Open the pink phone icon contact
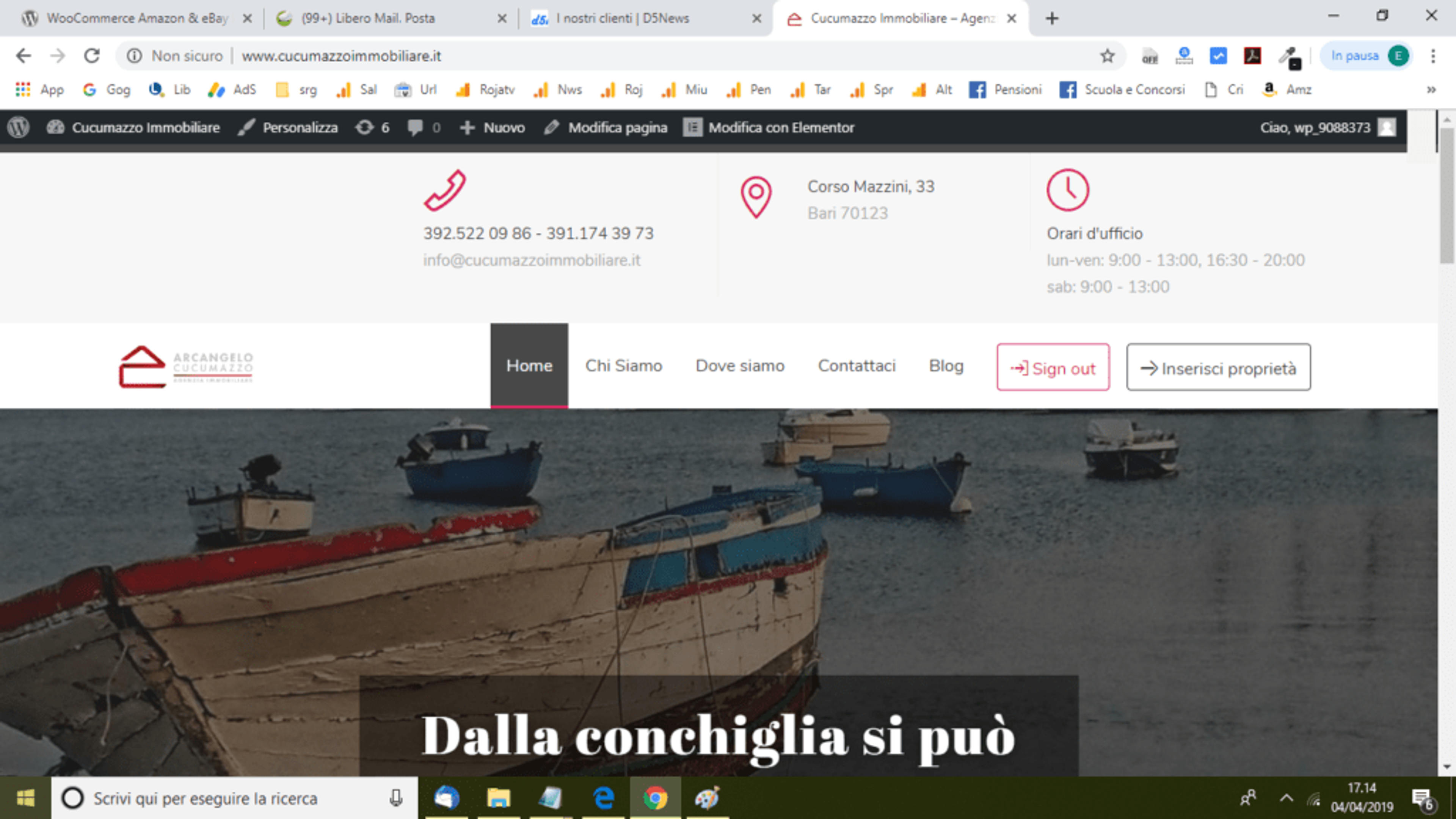Image resolution: width=1456 pixels, height=819 pixels. click(445, 190)
